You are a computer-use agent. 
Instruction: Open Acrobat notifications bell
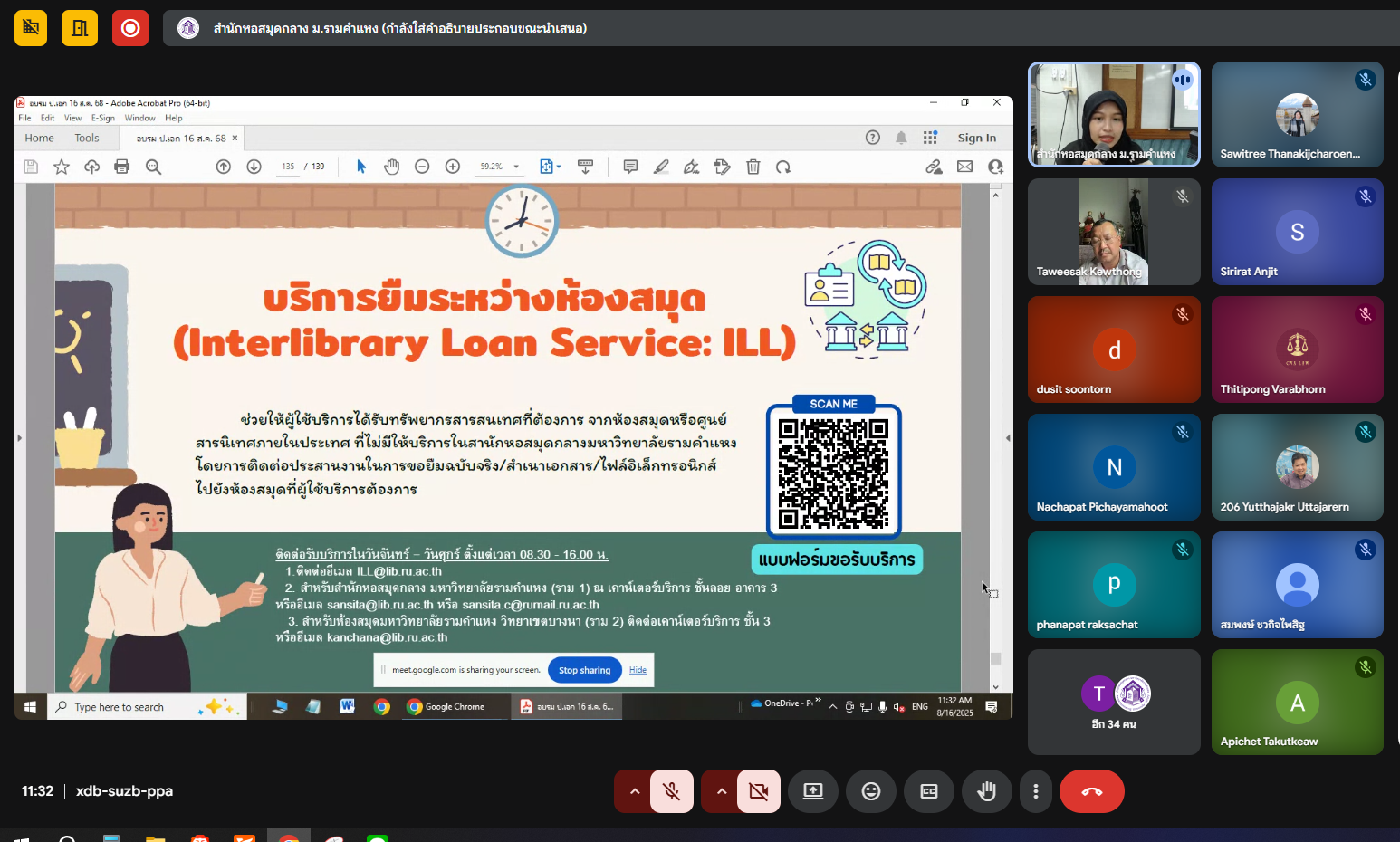point(901,138)
